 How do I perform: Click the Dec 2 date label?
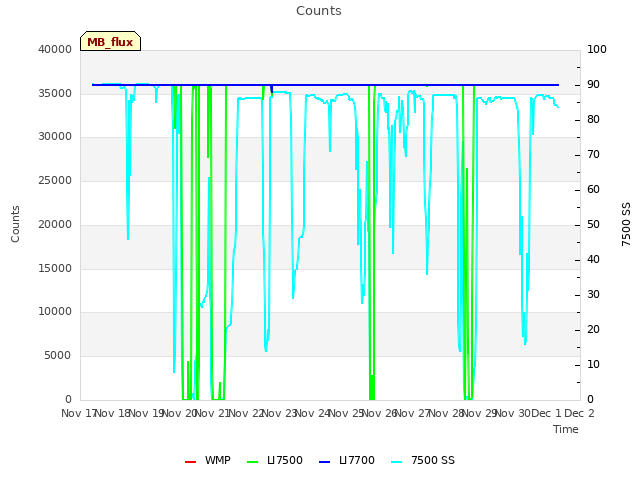point(579,413)
